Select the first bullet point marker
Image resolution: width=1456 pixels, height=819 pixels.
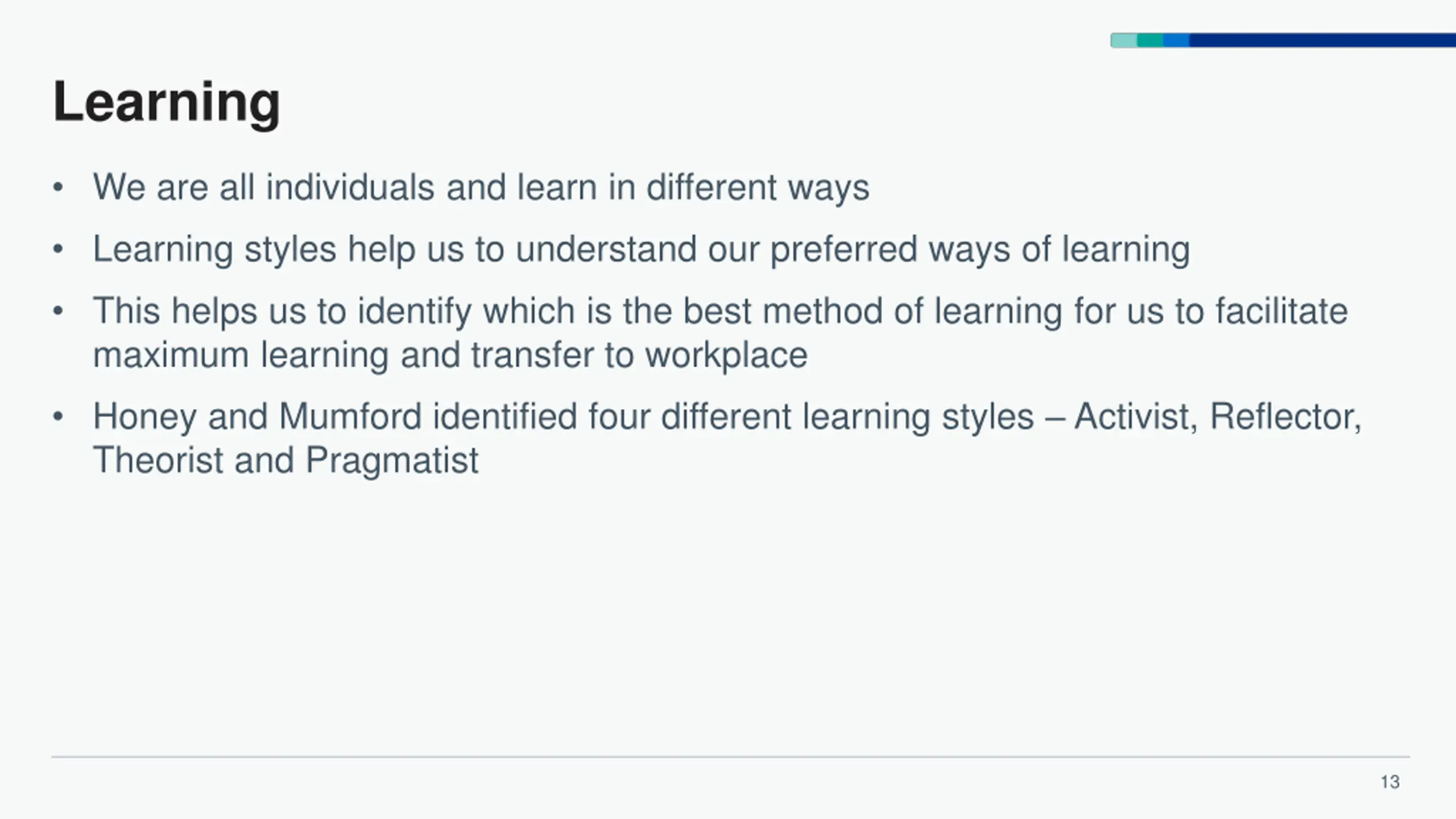57,187
